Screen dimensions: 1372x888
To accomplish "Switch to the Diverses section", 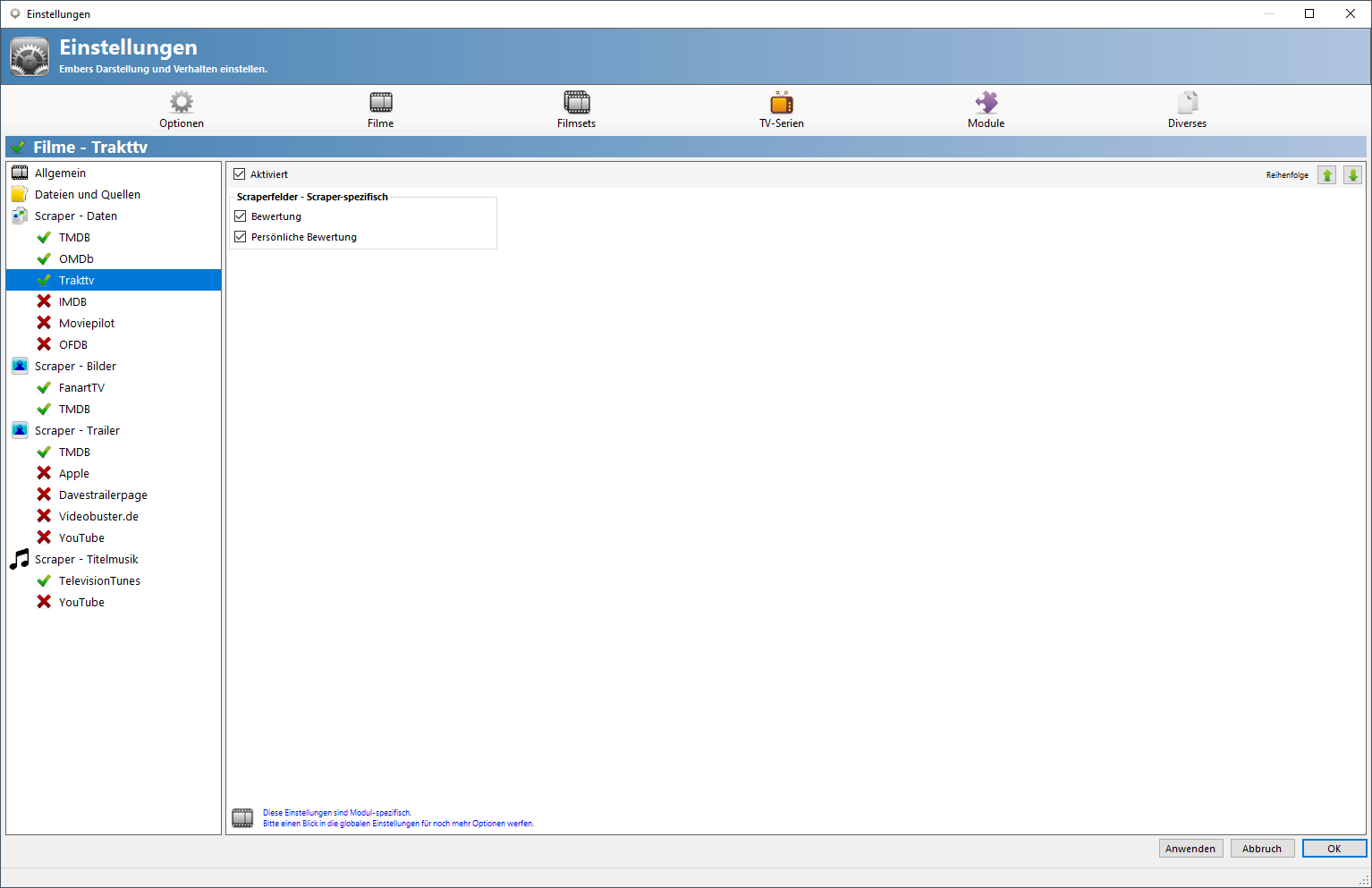I will 1188,123.
